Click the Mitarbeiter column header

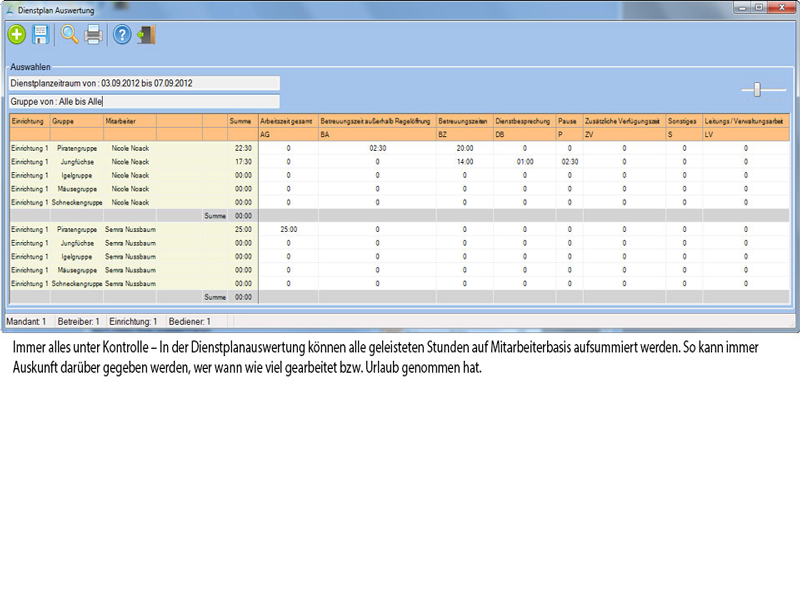pos(128,120)
